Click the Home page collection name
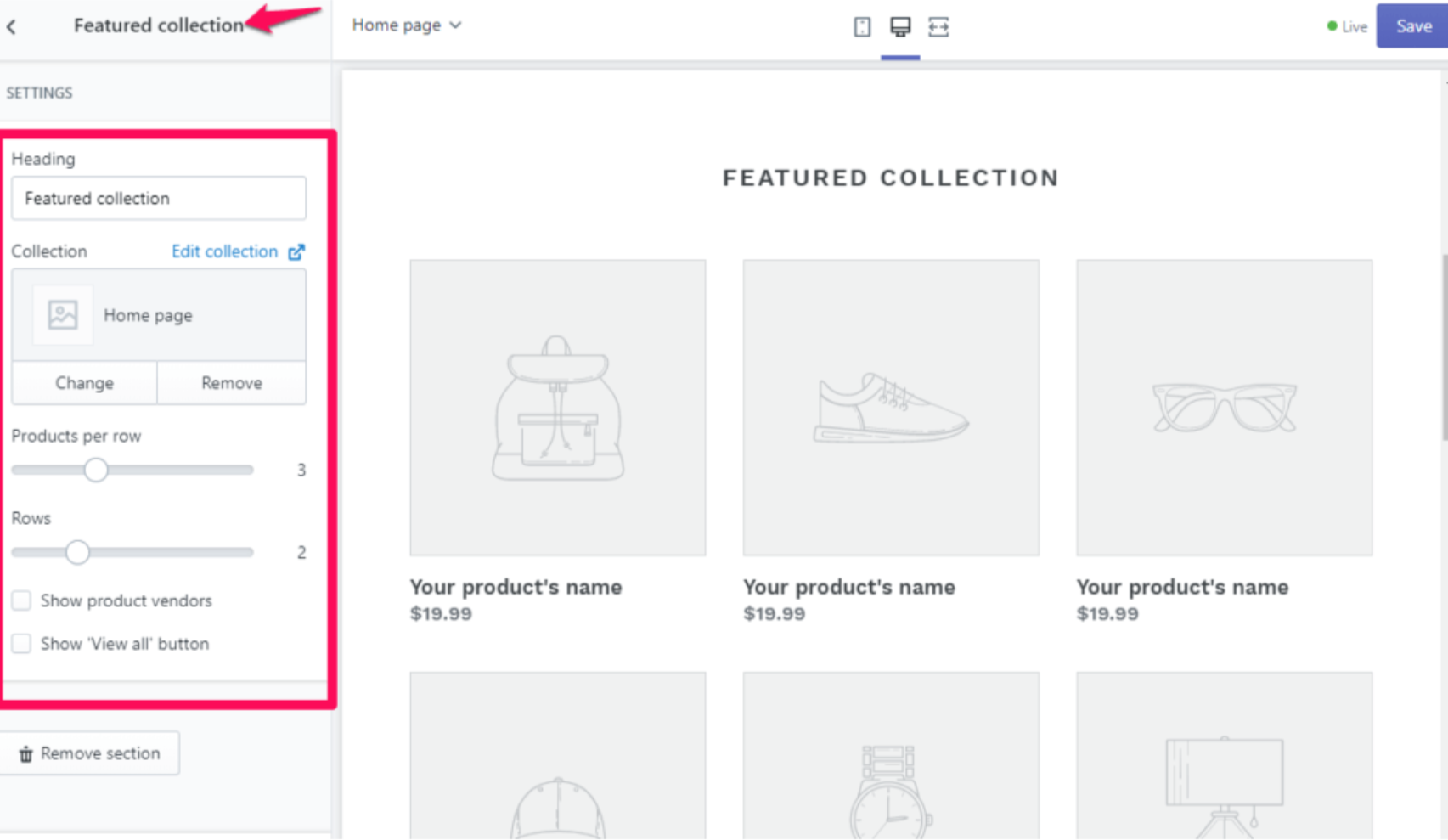1448x840 pixels. (148, 315)
